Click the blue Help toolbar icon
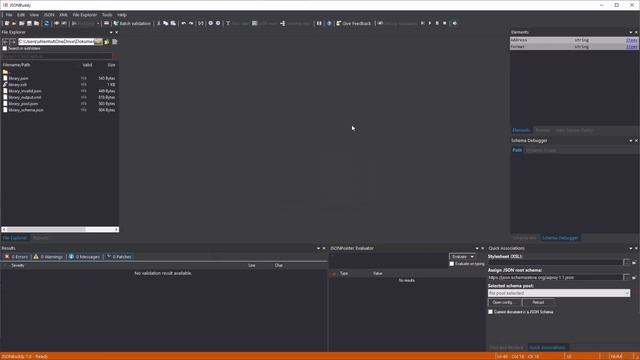Image resolution: width=640 pixels, height=360 pixels. 329,23
